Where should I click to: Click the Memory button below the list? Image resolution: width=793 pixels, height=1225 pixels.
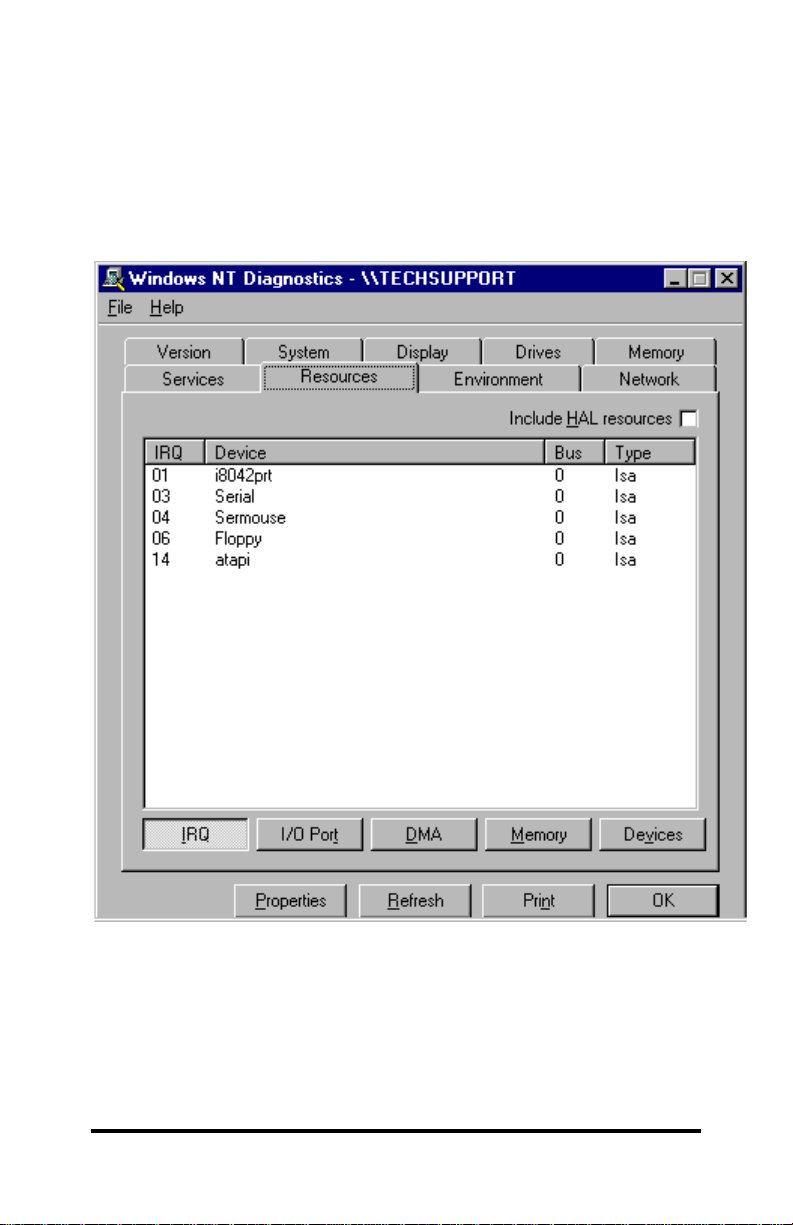coord(538,834)
